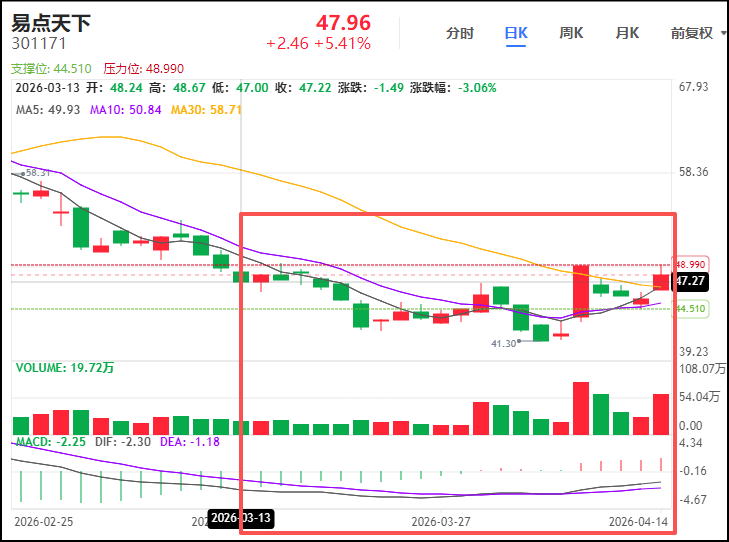Viewport: 729px width, 542px height.
Task: Click the black 47.27 current price tag
Action: coord(692,281)
